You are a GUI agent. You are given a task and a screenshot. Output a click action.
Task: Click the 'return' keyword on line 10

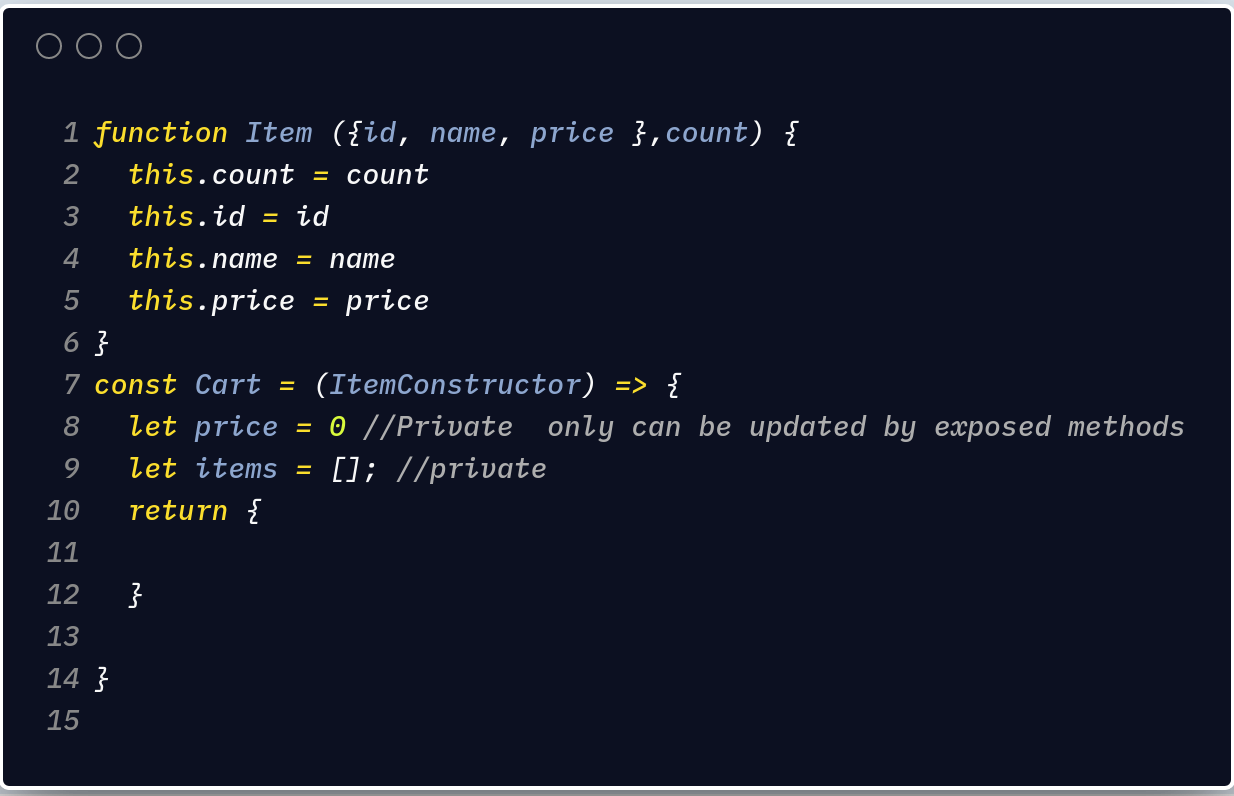pos(178,511)
